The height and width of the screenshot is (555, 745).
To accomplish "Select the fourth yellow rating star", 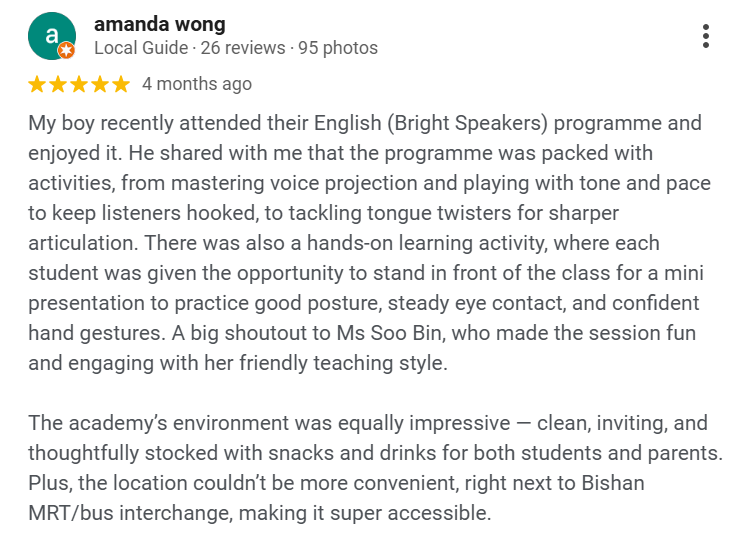I will pos(100,84).
